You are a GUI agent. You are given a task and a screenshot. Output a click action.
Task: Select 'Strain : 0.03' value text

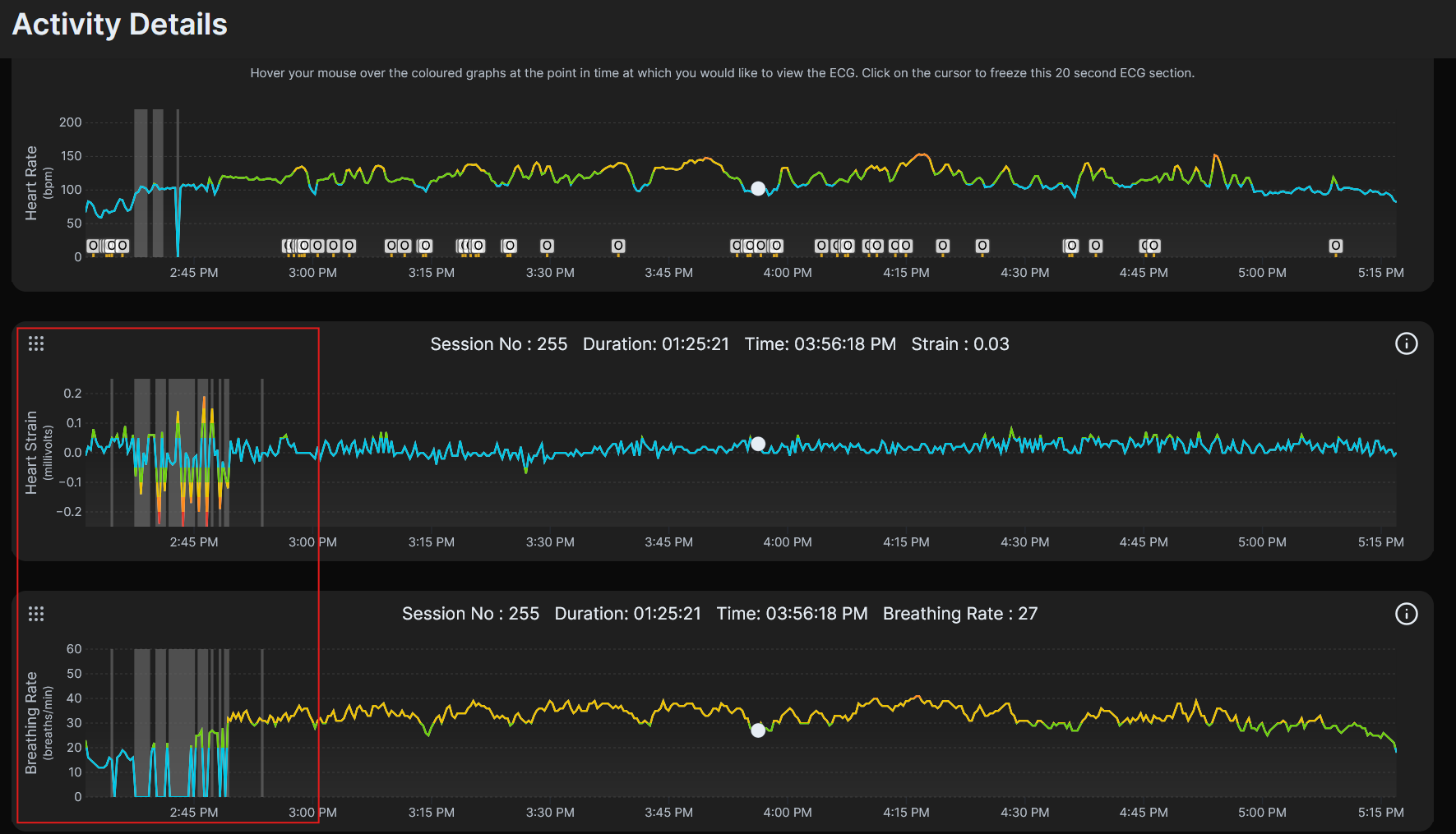[959, 344]
